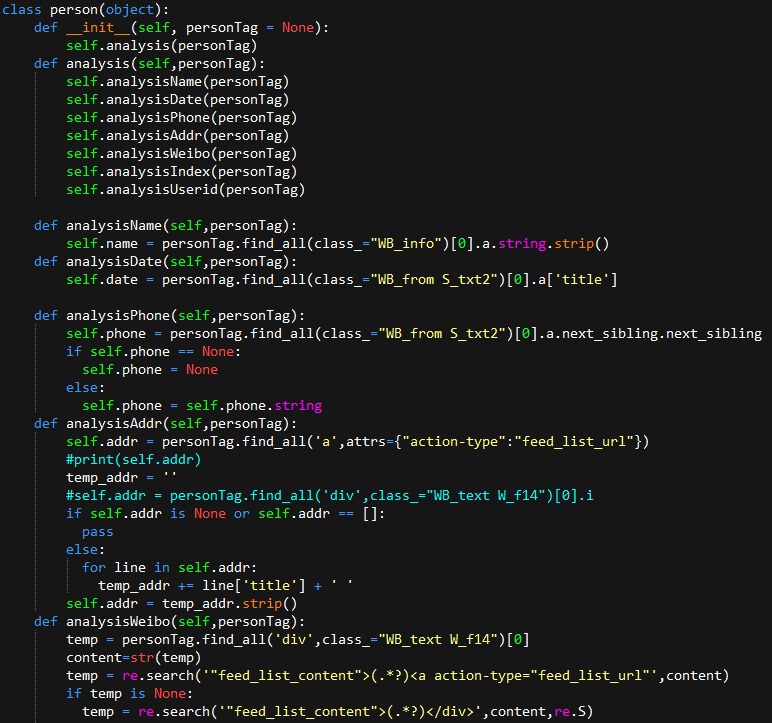
Task: Click "temp_addr += line['title']" line
Action: [225, 586]
